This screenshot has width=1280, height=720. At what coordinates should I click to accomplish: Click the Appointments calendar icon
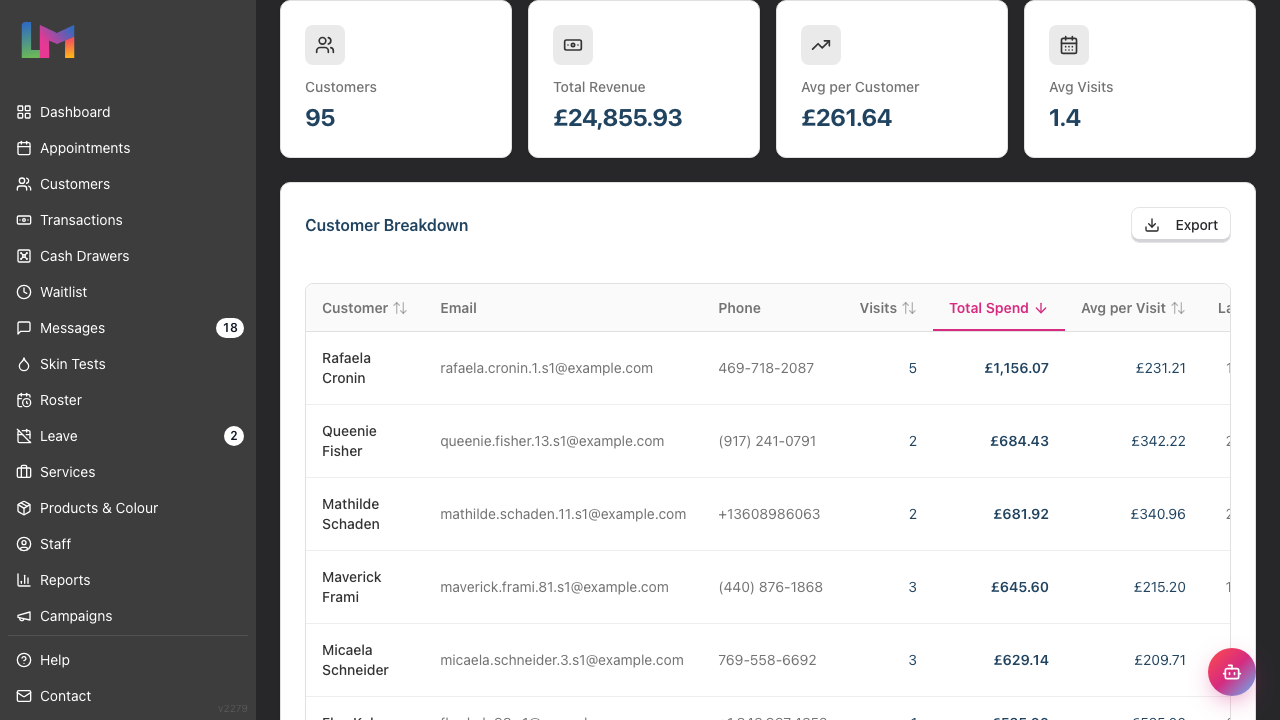pyautogui.click(x=24, y=148)
